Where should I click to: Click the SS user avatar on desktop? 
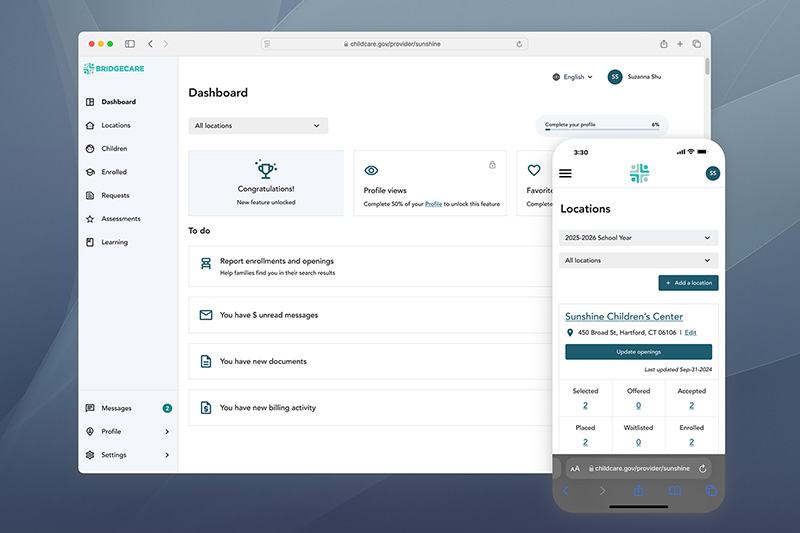pyautogui.click(x=614, y=77)
